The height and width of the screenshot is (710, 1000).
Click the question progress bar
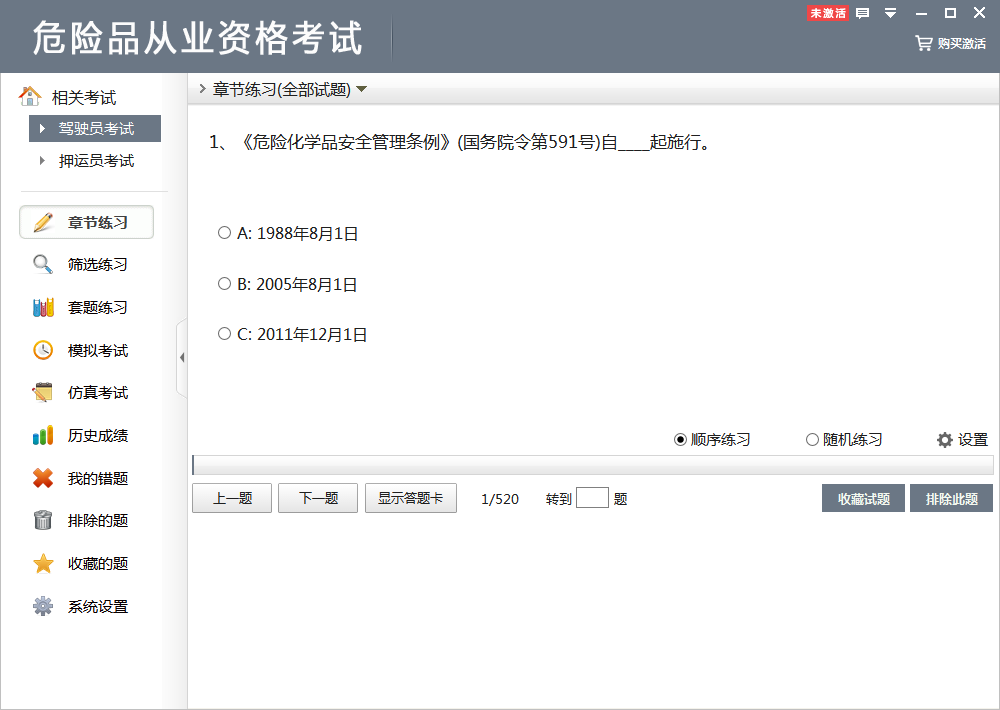pyautogui.click(x=594, y=462)
